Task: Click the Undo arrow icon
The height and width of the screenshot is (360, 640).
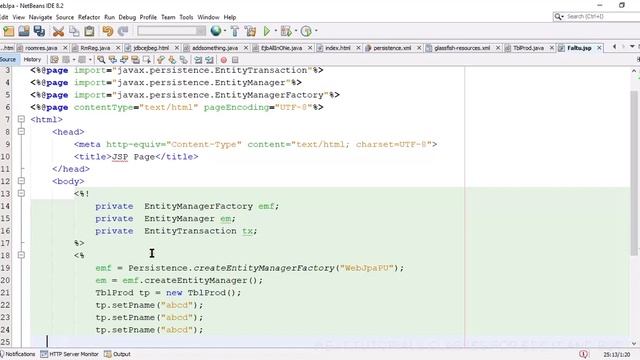Action: point(107,31)
